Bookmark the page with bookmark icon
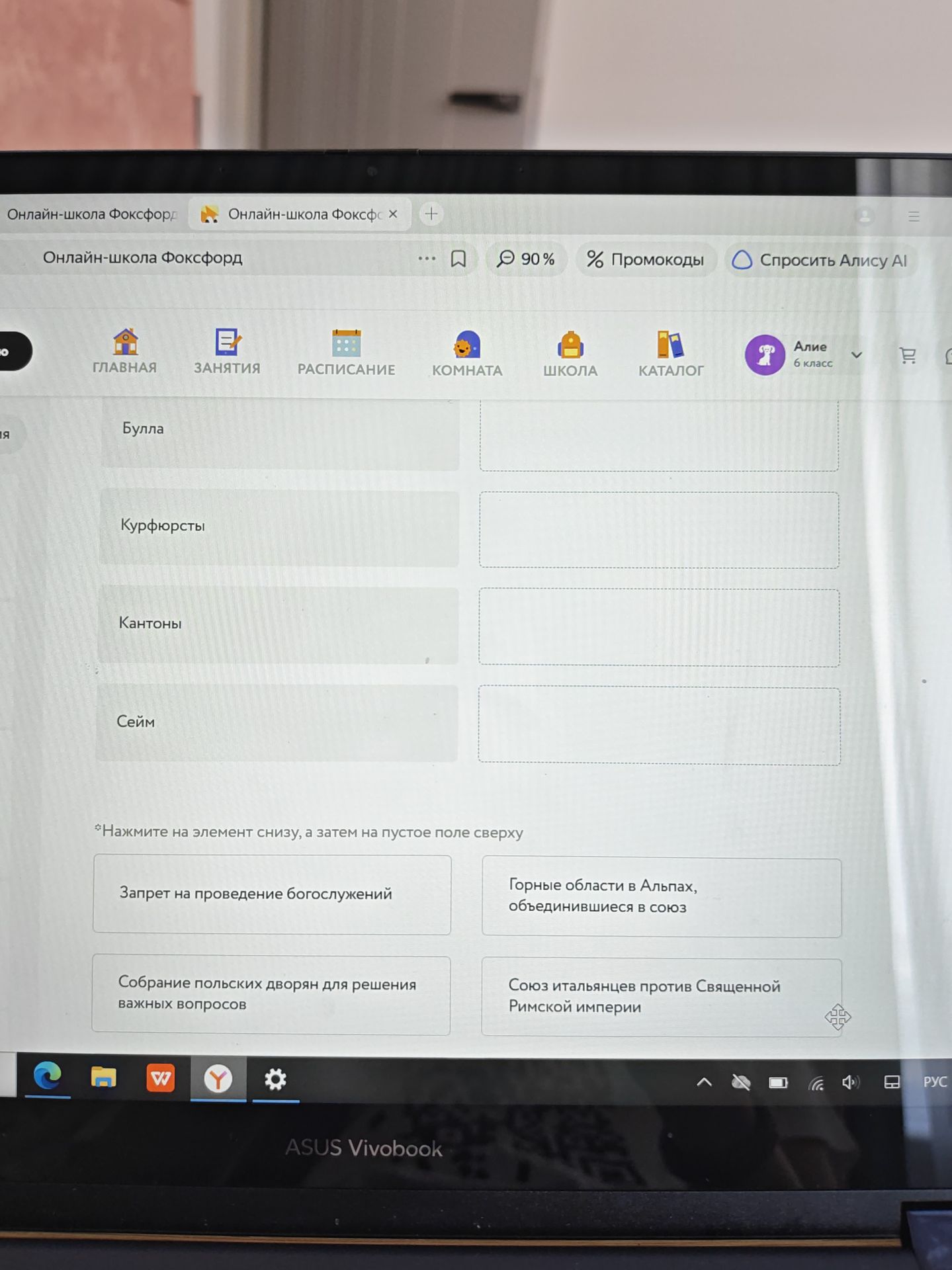952x1270 pixels. 458,259
